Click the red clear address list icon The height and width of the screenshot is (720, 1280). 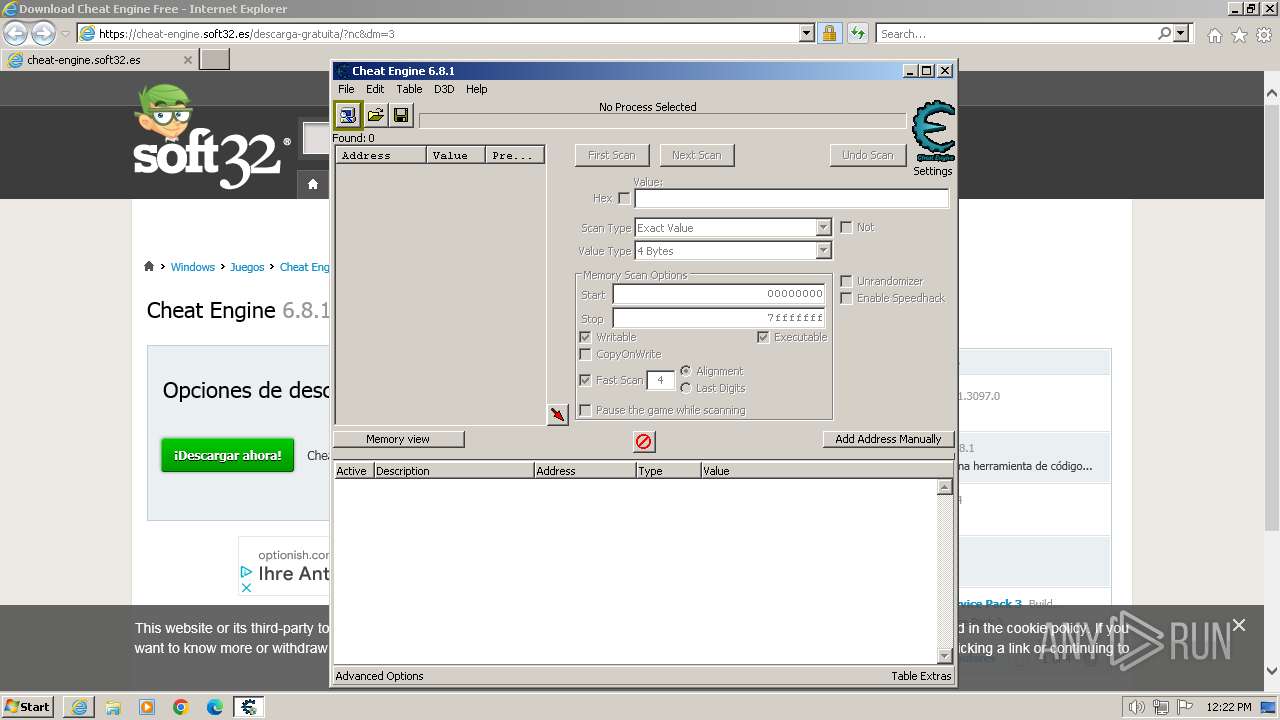tap(644, 441)
